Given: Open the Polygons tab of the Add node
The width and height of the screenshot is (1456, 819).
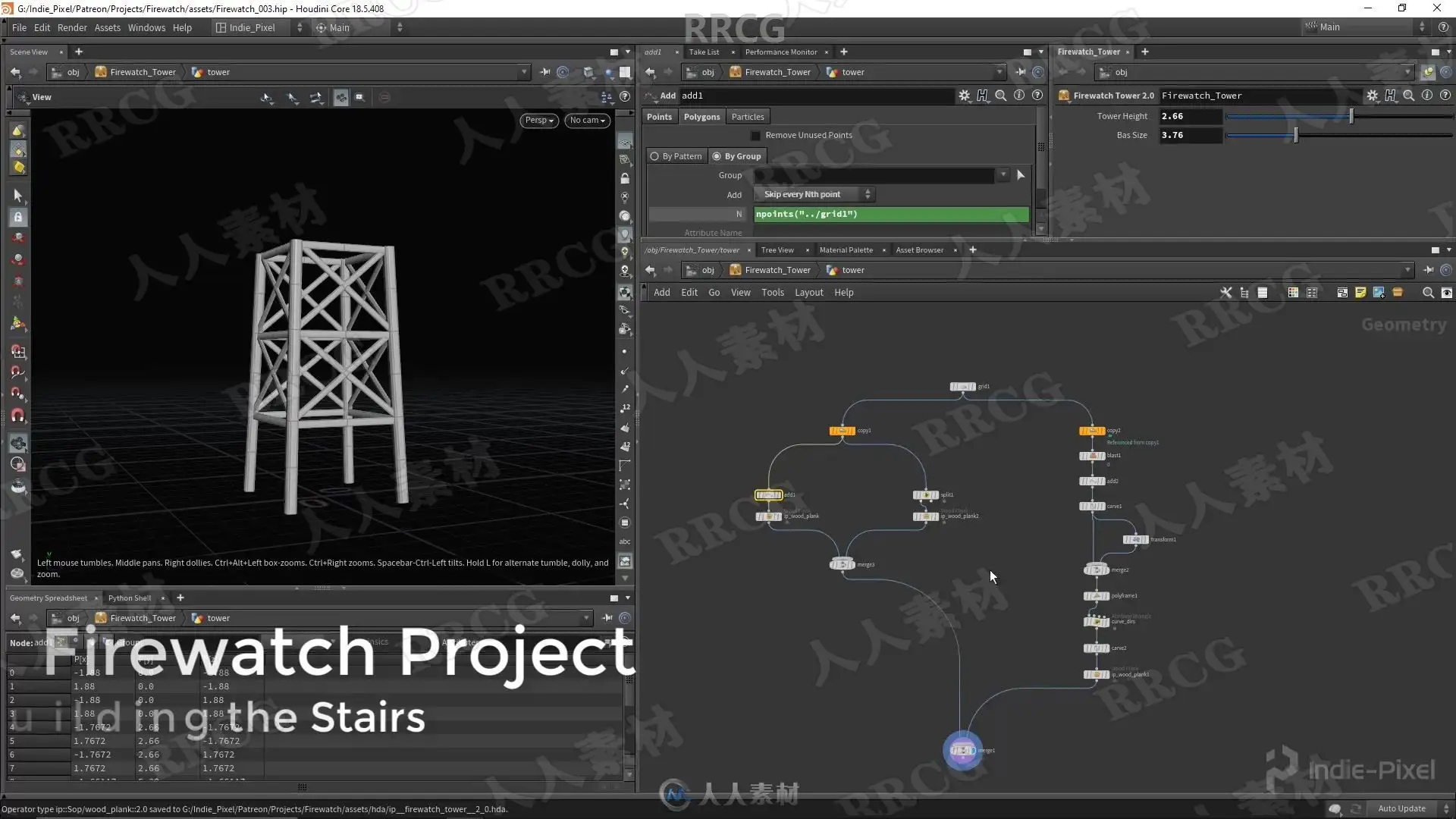Looking at the screenshot, I should (701, 117).
